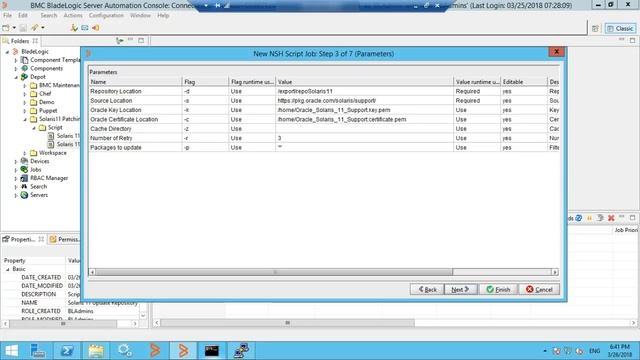Collapse the Solaris11 Patching folder
The image size is (640, 360).
[25, 120]
